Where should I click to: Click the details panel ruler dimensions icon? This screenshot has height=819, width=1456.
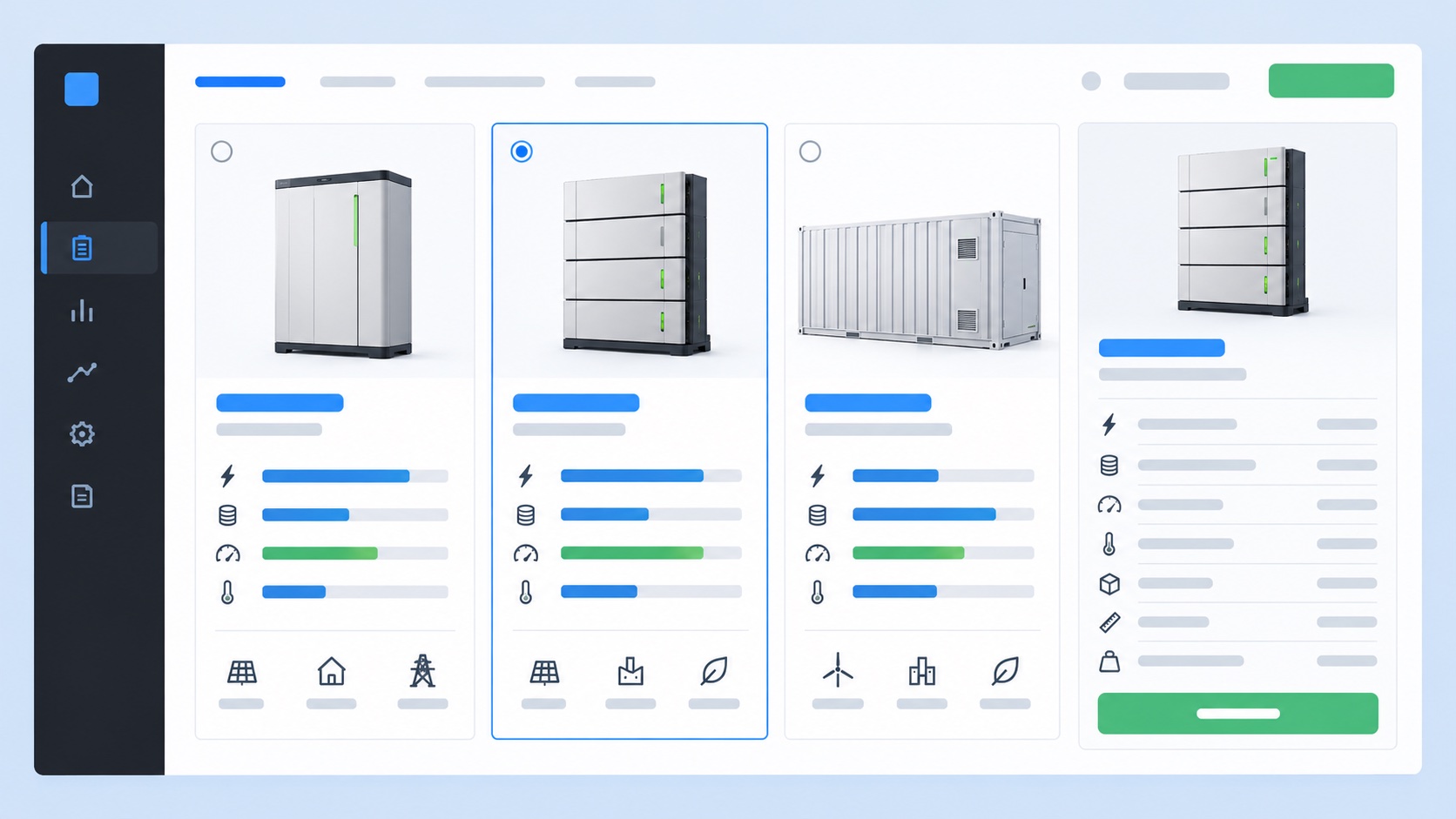point(1109,622)
